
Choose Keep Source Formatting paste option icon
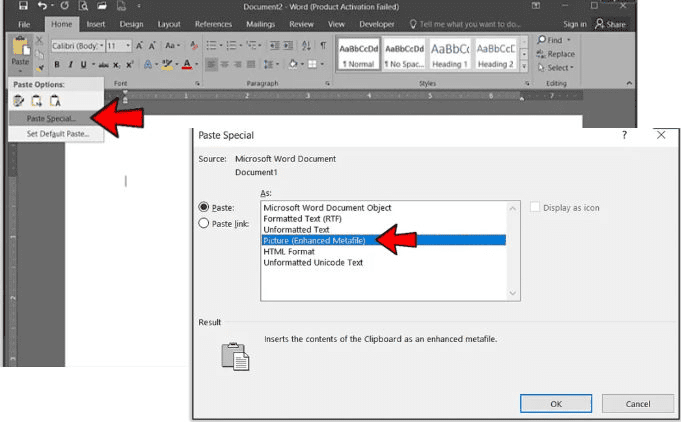(19, 100)
